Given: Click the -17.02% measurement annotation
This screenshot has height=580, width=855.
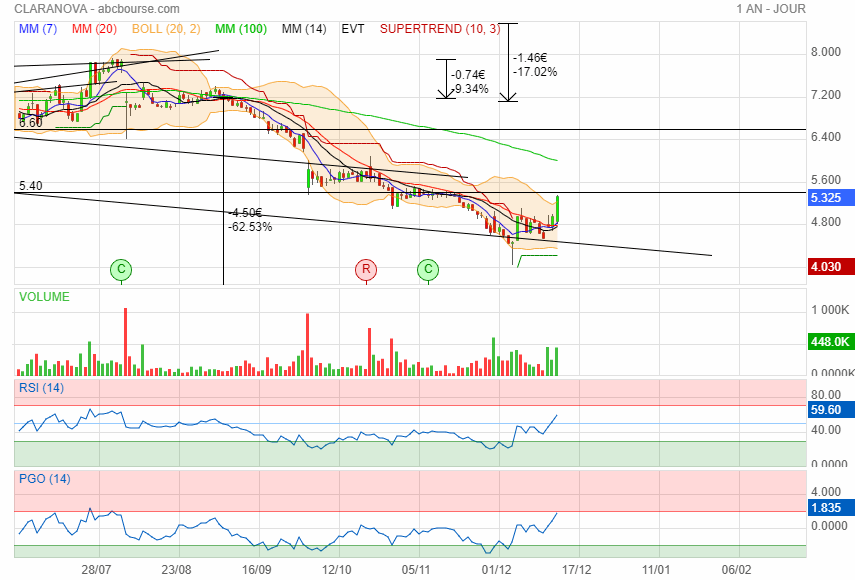Looking at the screenshot, I should coord(535,72).
